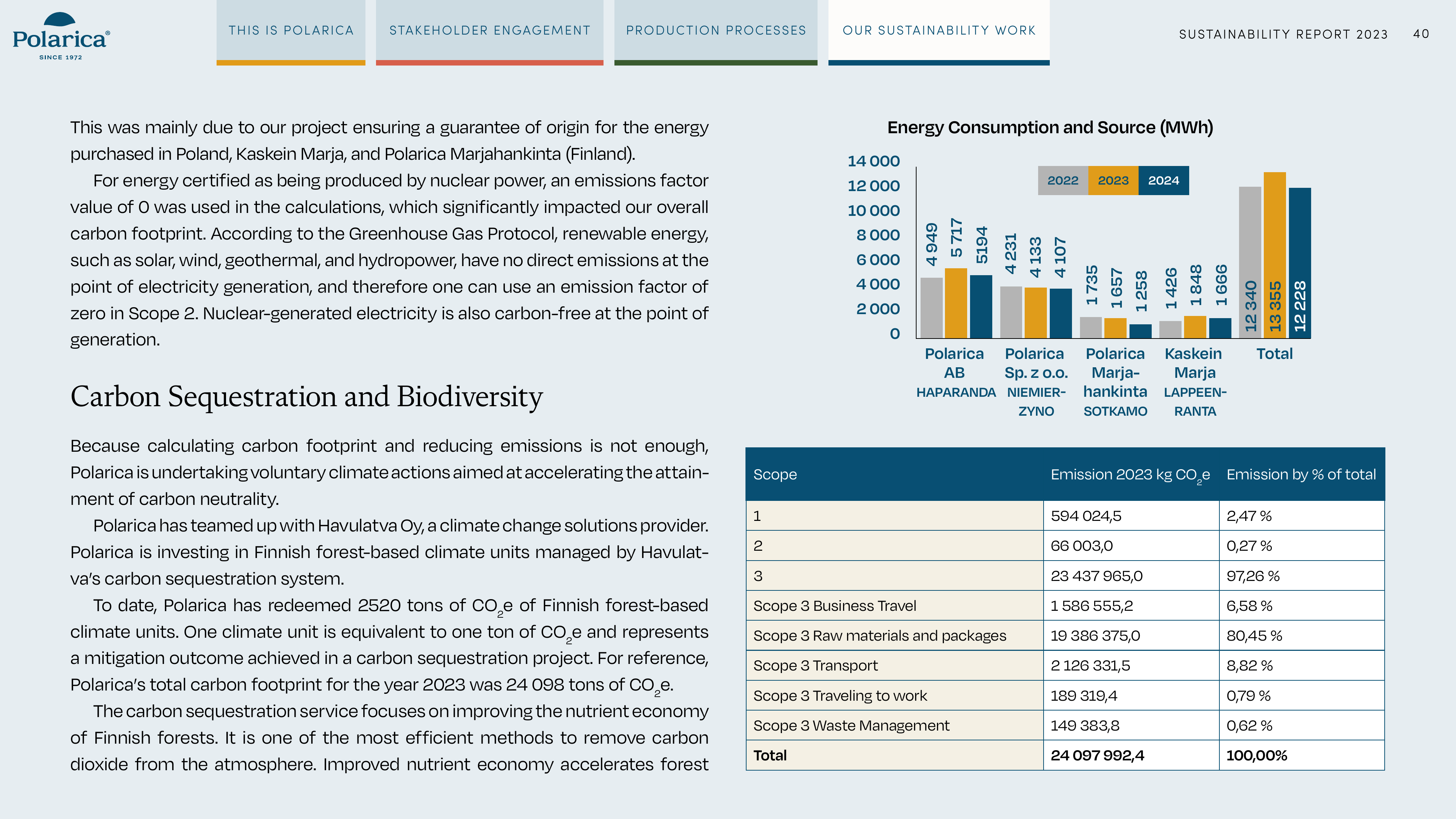Click the Total 2022 bar labeled 12 340
Screen dimensions: 1456x819
click(1250, 262)
